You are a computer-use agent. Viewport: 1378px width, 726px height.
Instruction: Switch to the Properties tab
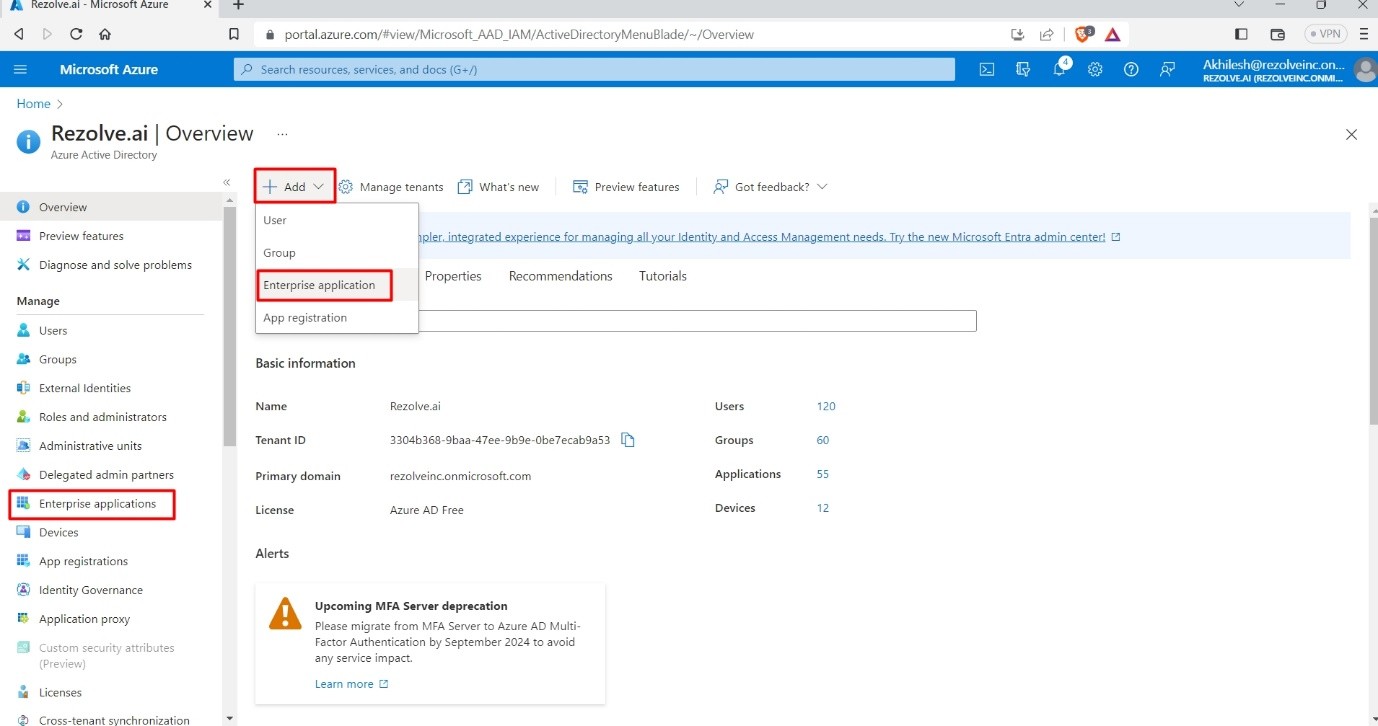453,276
